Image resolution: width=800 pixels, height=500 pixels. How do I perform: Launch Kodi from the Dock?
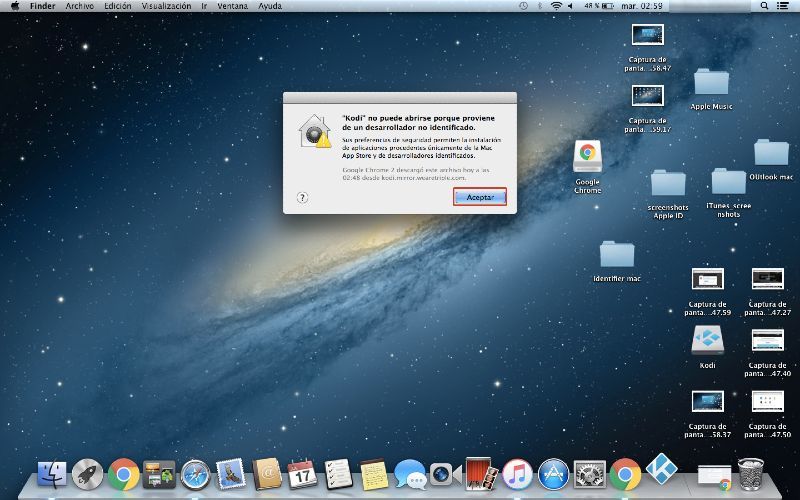tap(661, 468)
